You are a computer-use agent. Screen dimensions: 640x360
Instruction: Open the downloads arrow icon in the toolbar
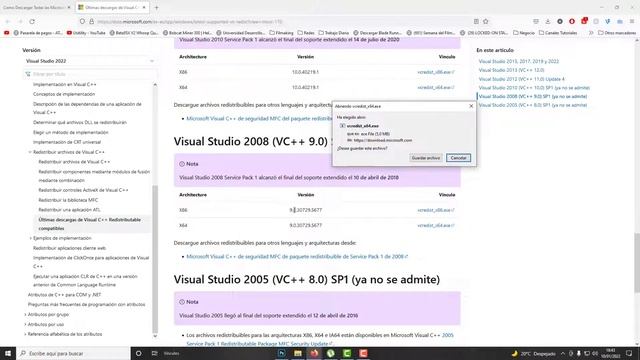548,22
